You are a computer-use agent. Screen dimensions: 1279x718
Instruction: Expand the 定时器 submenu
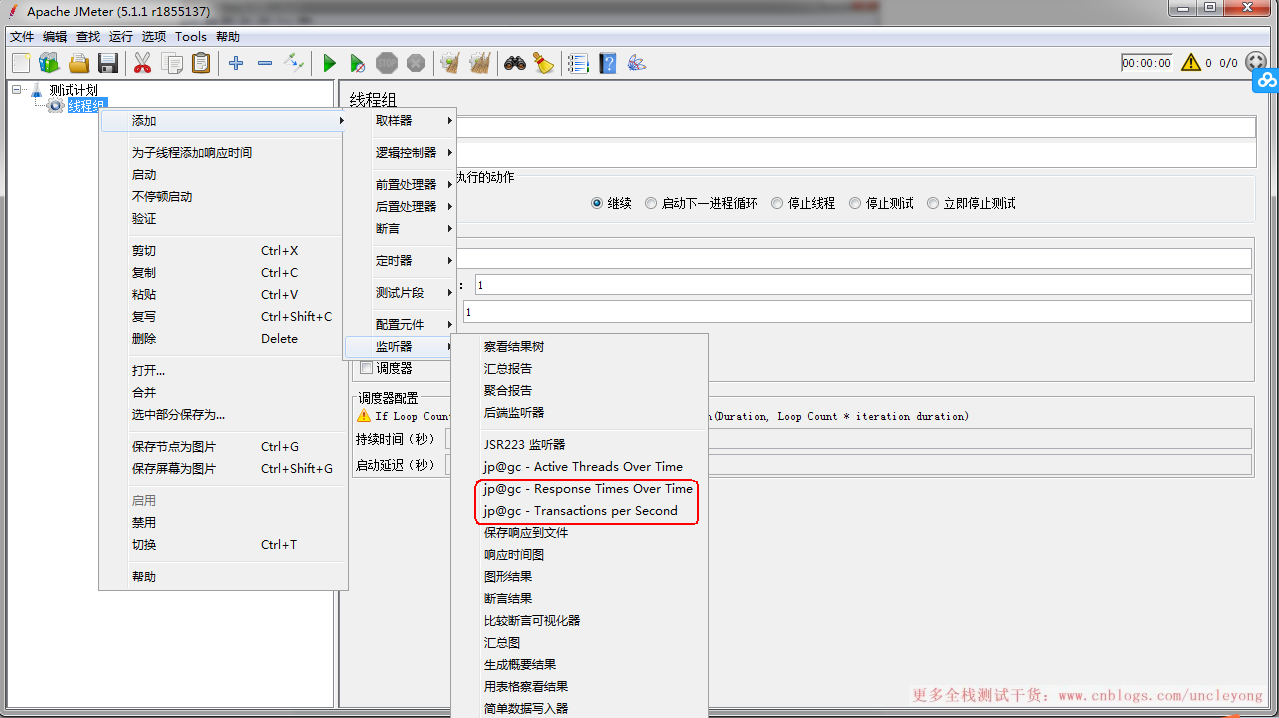click(401, 261)
